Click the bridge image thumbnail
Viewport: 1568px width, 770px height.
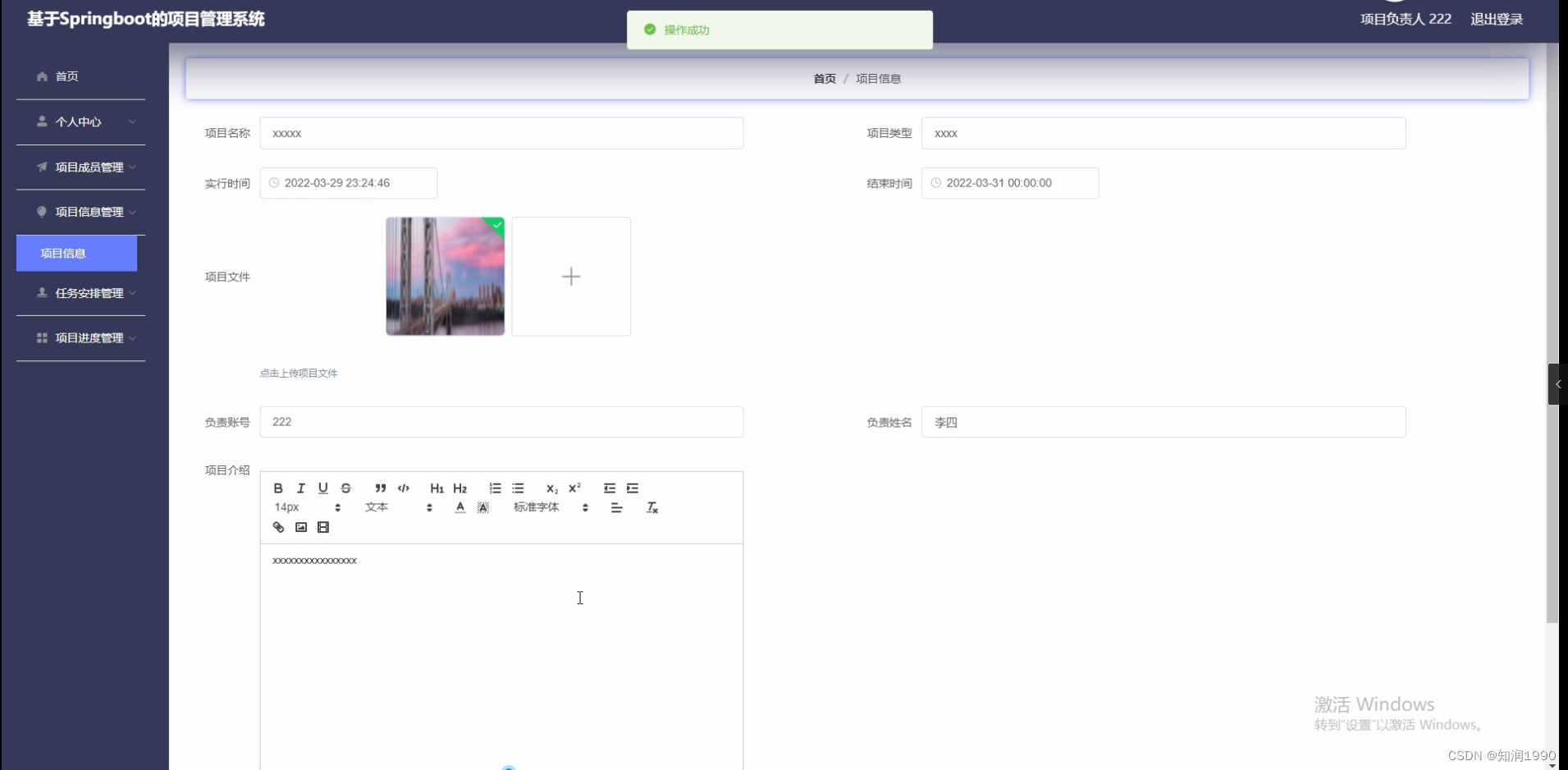point(445,276)
